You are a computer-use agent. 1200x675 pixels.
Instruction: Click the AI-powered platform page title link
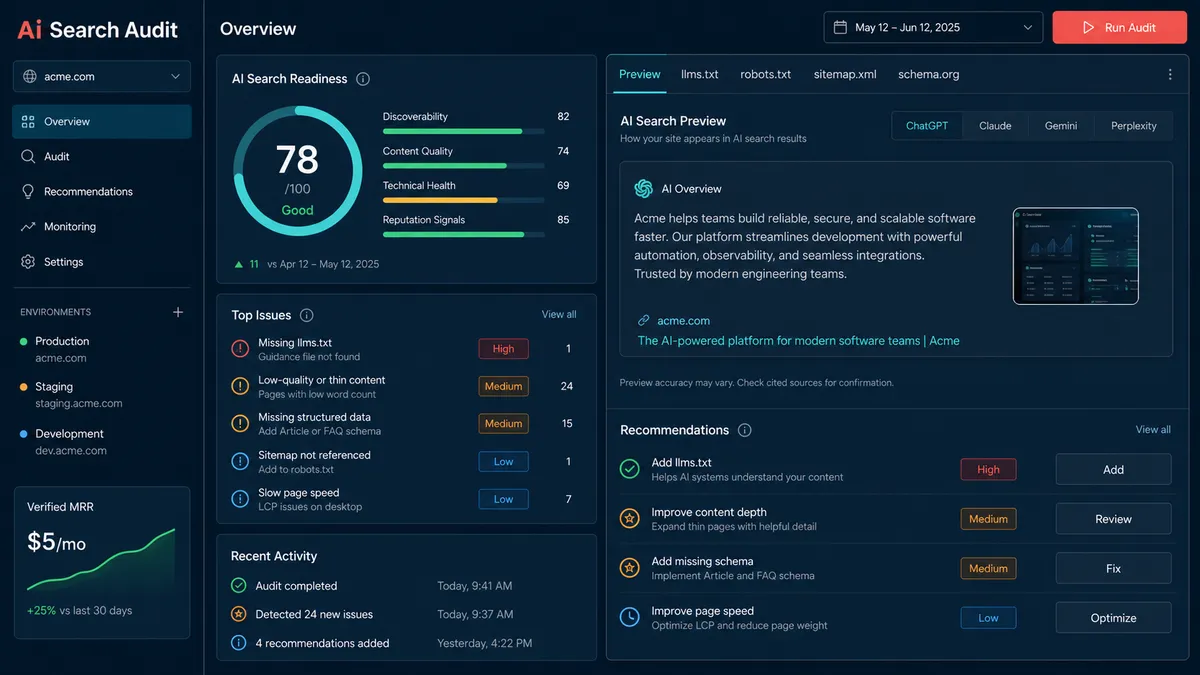[x=798, y=341]
